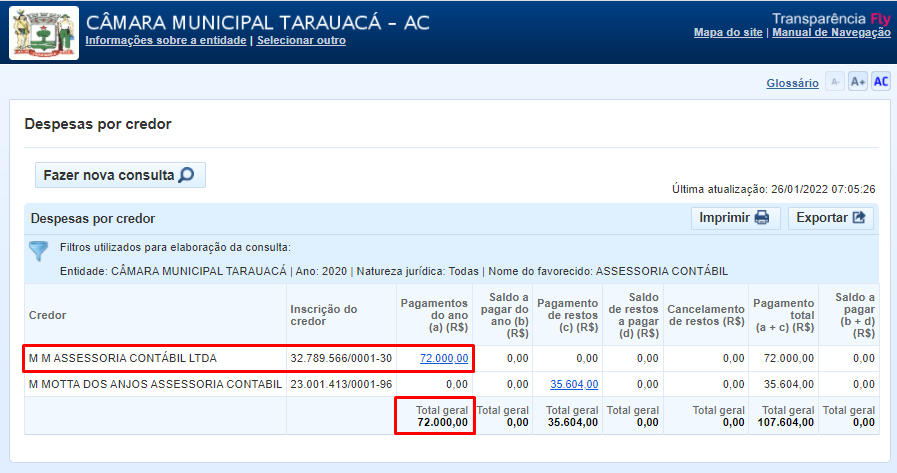
Task: Click the Saldo de restos a pagar (d) header
Action: (633, 315)
